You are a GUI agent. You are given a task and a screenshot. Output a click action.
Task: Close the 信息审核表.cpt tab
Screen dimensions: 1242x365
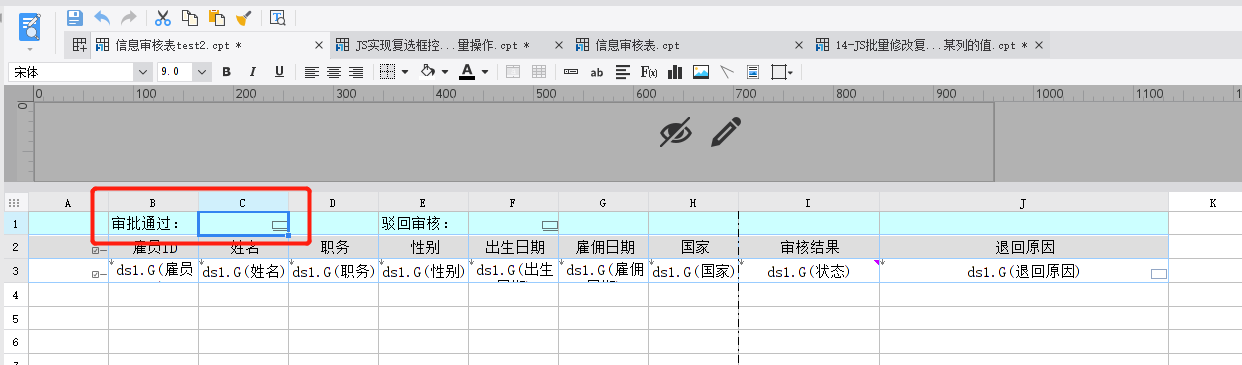click(x=799, y=45)
